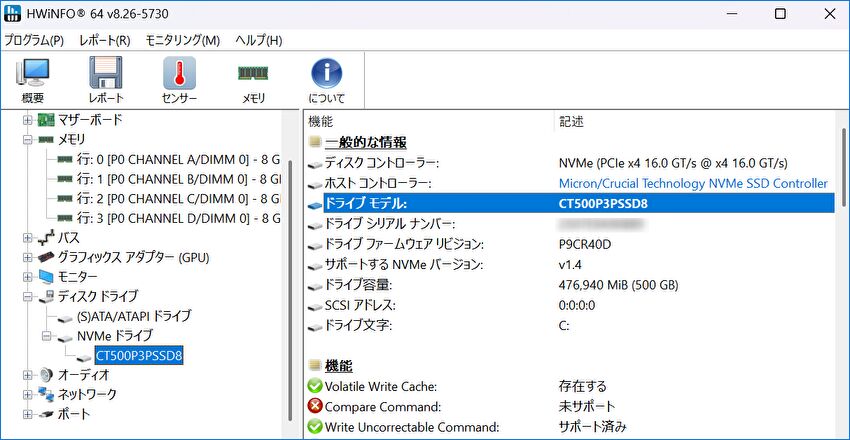This screenshot has height=440, width=850.
Task: Click the 未サポート value for Compare Command
Action: point(587,406)
